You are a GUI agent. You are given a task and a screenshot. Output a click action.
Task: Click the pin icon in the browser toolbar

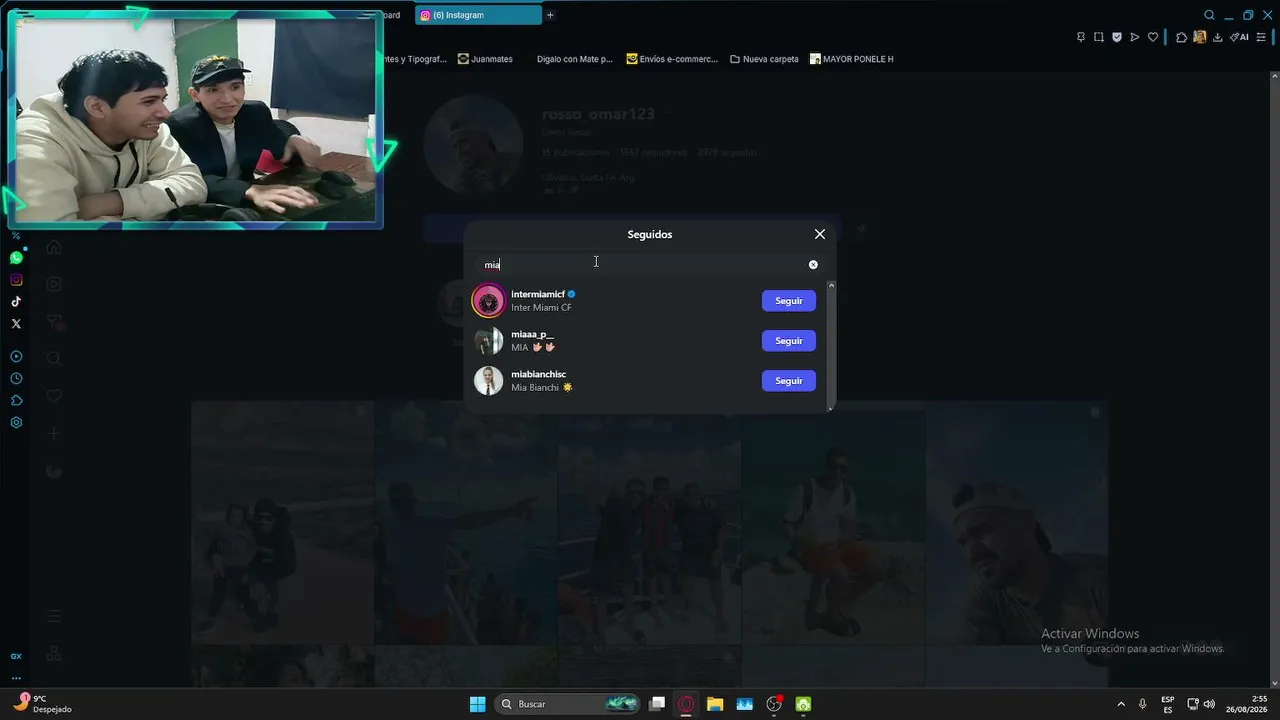[x=1081, y=37]
